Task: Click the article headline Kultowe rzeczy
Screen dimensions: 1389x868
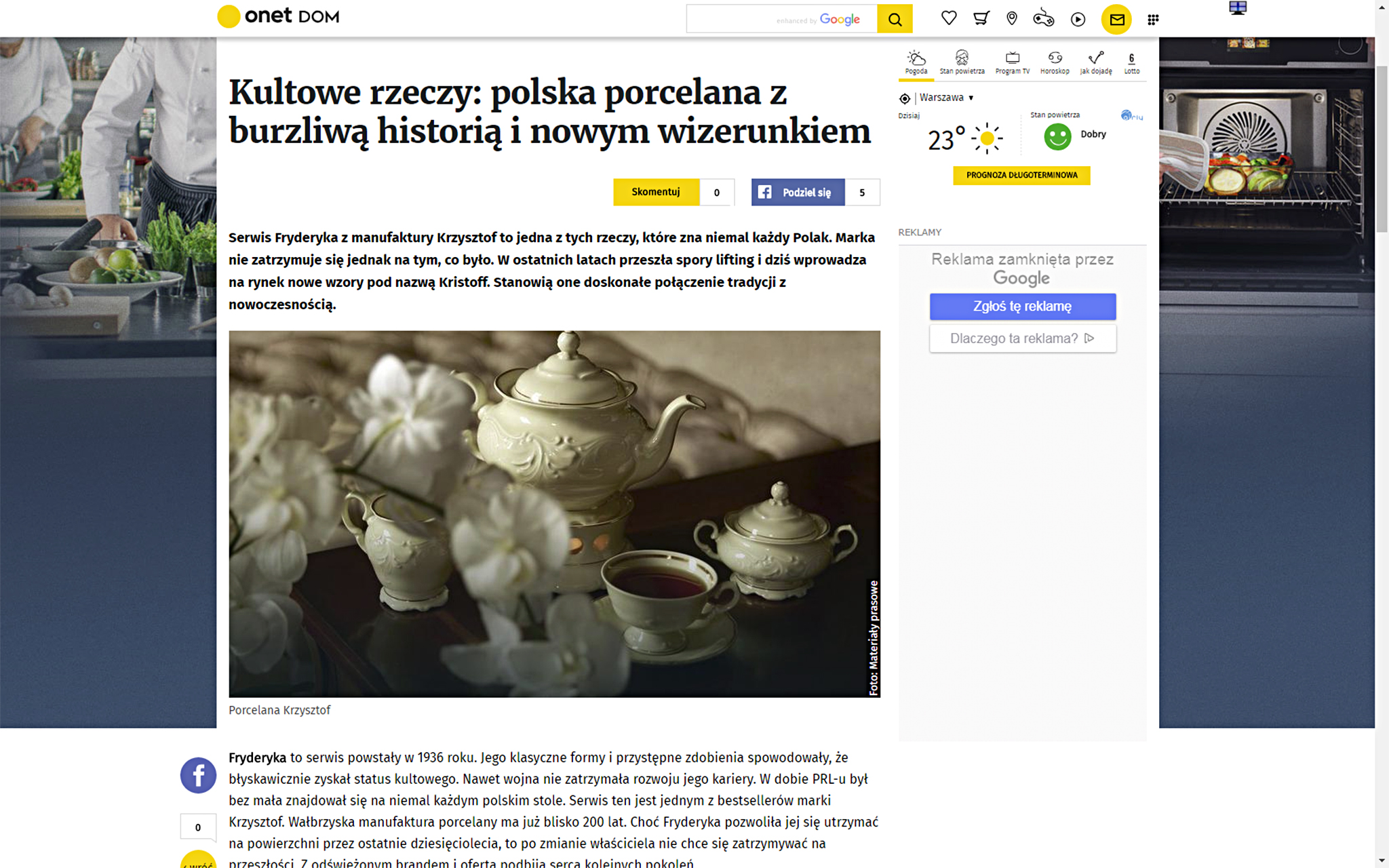Action: point(549,111)
